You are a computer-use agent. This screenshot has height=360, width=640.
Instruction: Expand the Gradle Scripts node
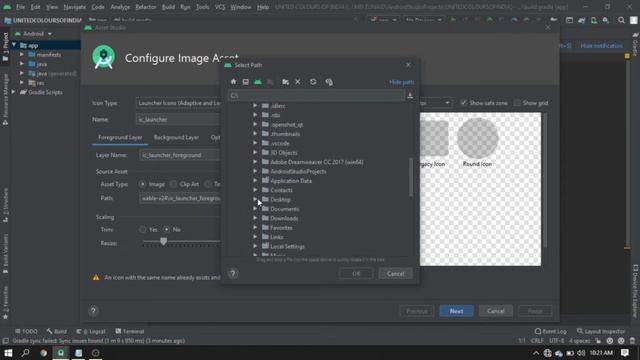pos(13,92)
